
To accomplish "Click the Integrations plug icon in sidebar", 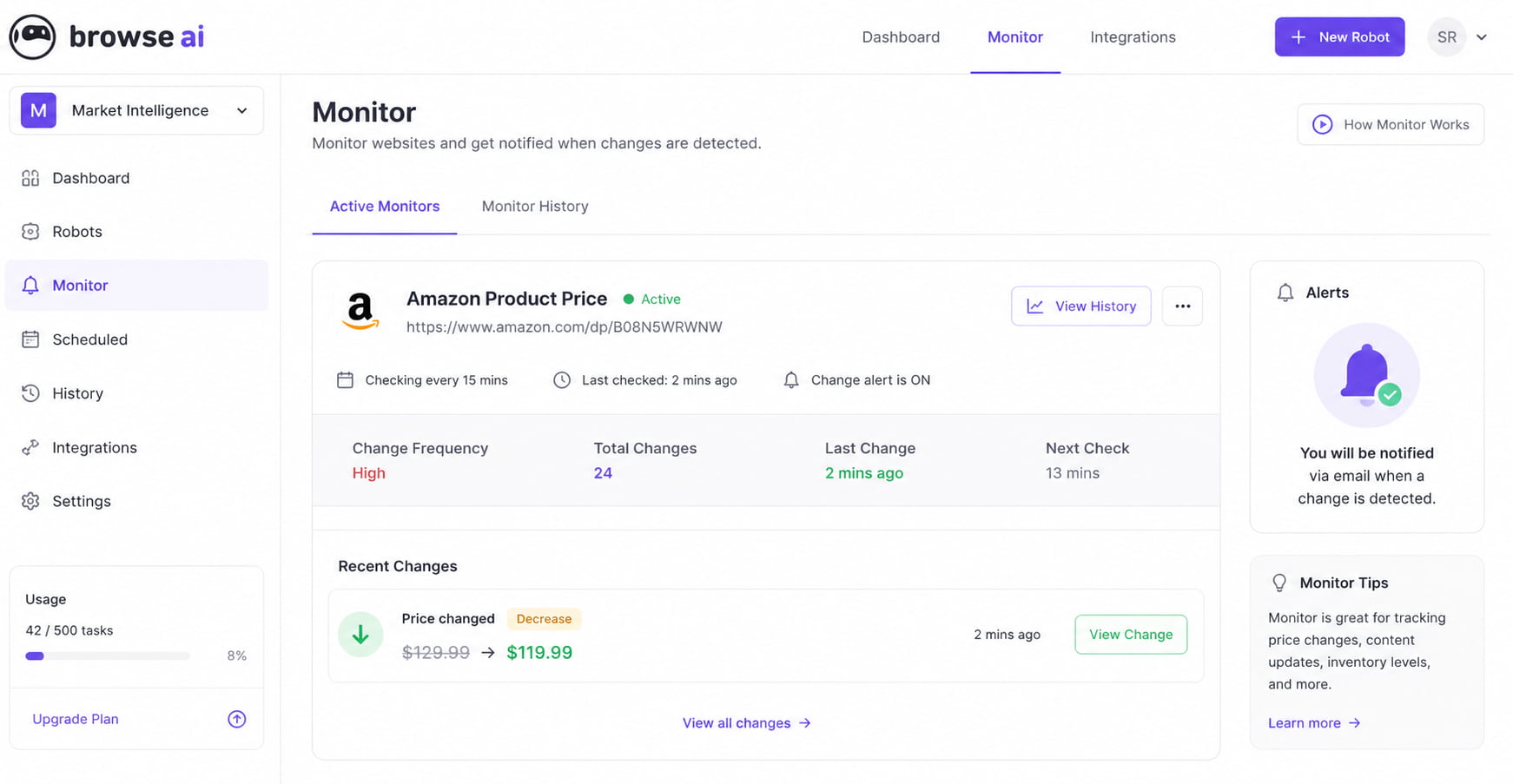I will point(30,448).
